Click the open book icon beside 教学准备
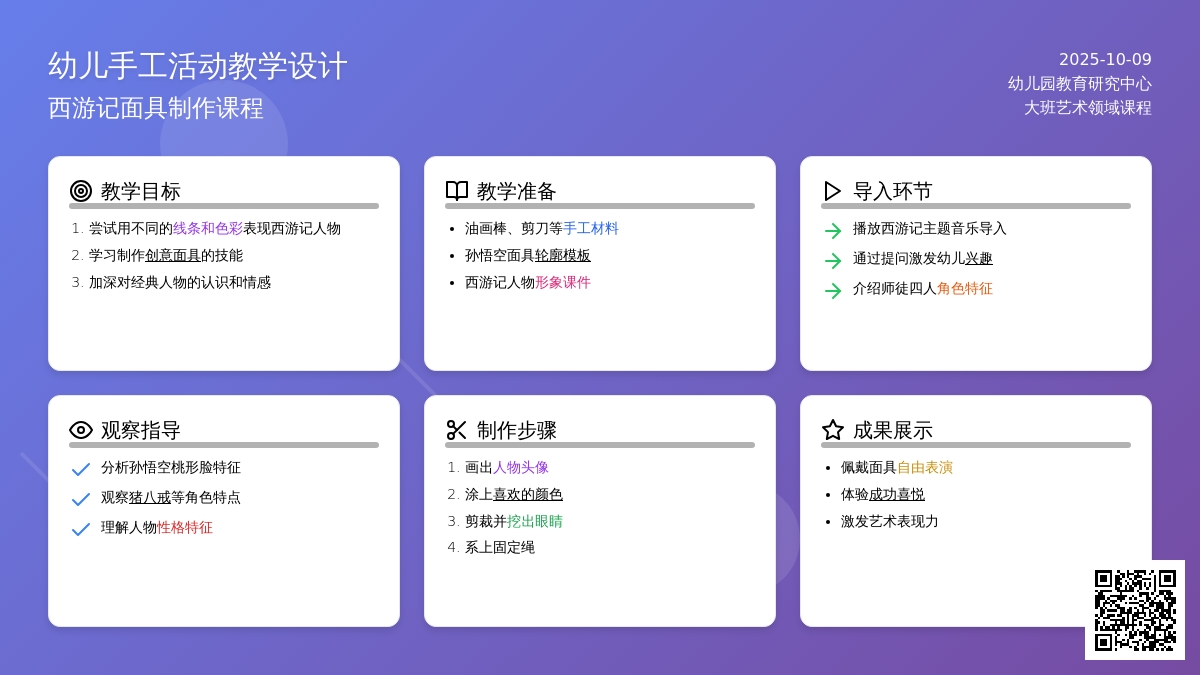 [457, 191]
